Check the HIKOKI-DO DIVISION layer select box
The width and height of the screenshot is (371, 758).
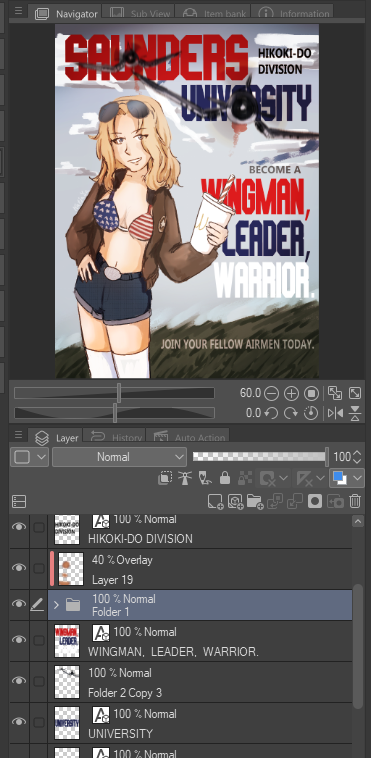click(x=39, y=527)
